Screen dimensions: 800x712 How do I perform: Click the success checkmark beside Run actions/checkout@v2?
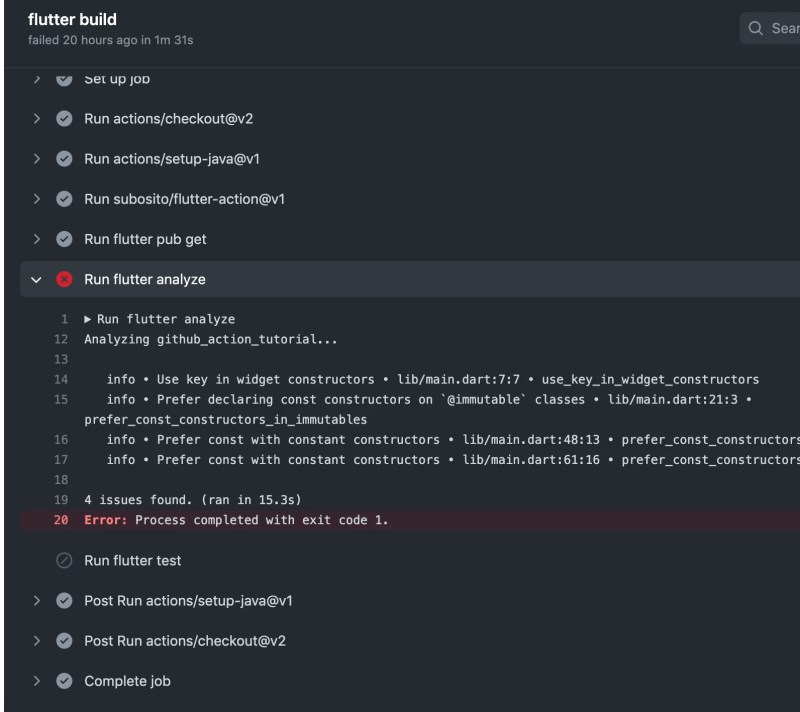click(x=64, y=118)
